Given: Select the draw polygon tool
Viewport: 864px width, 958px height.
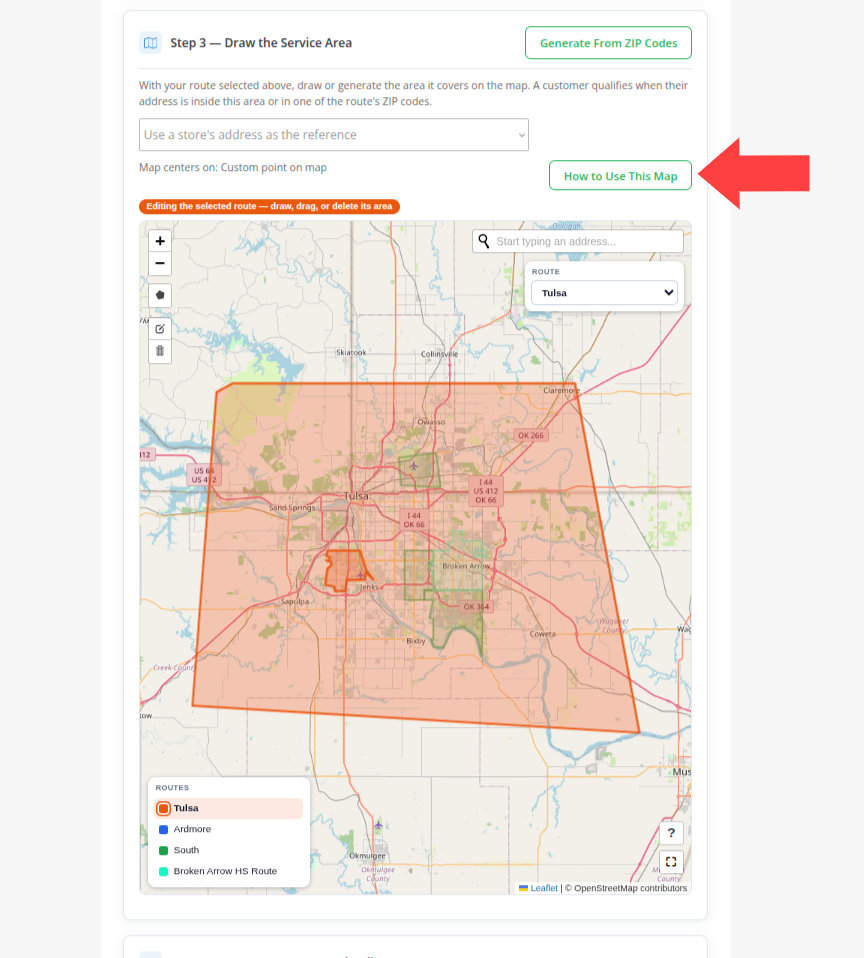Looking at the screenshot, I should point(160,295).
